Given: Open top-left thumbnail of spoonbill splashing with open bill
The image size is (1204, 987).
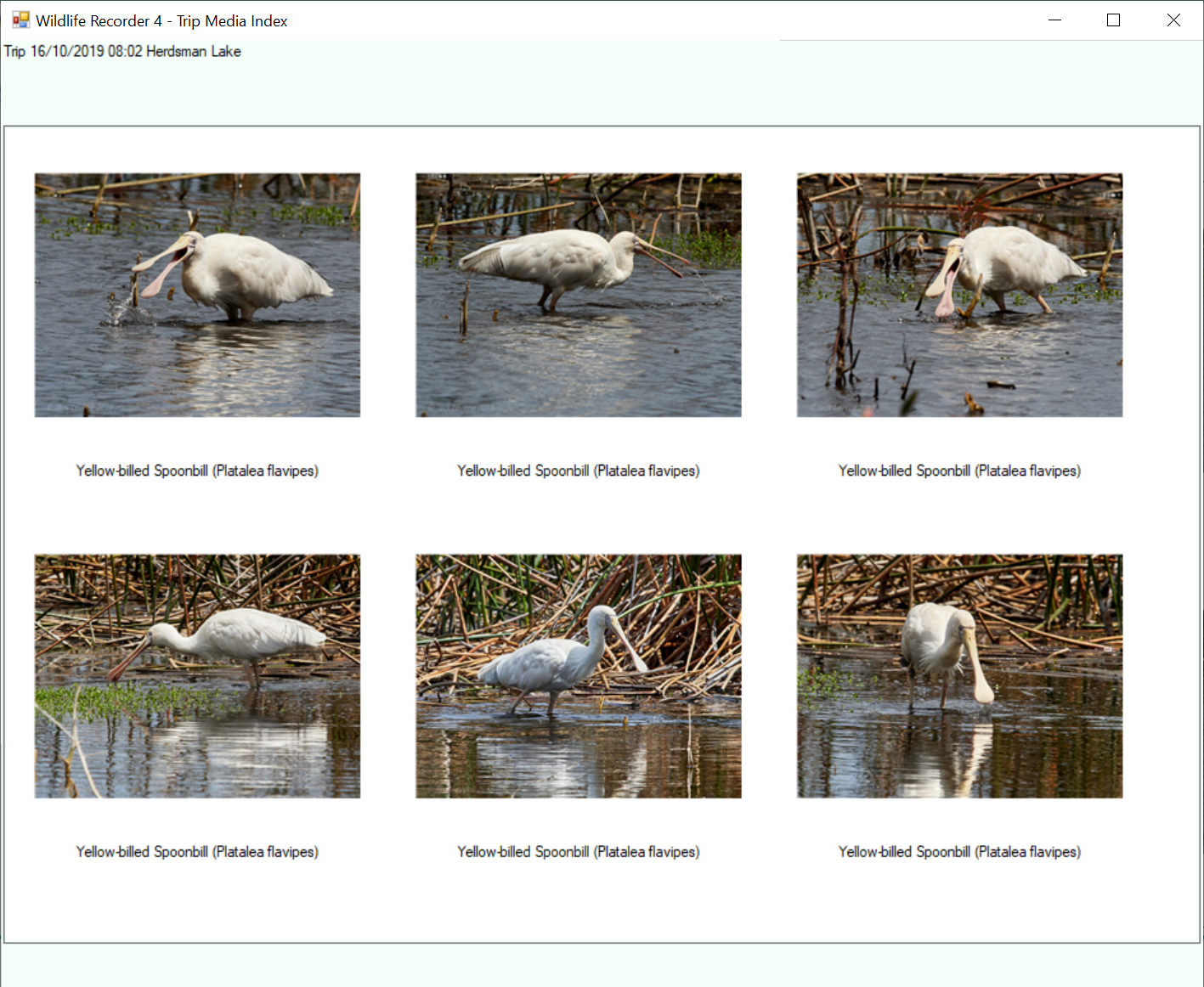Looking at the screenshot, I should click(x=197, y=295).
